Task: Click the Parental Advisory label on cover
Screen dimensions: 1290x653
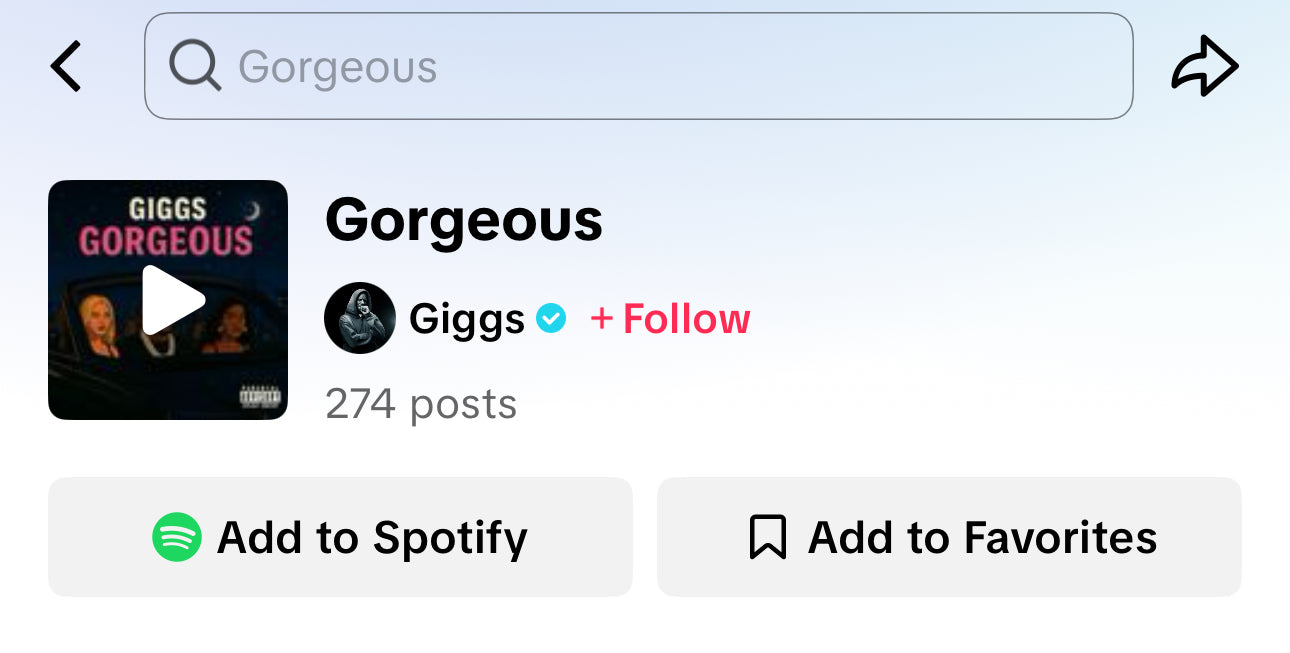Action: tap(259, 397)
